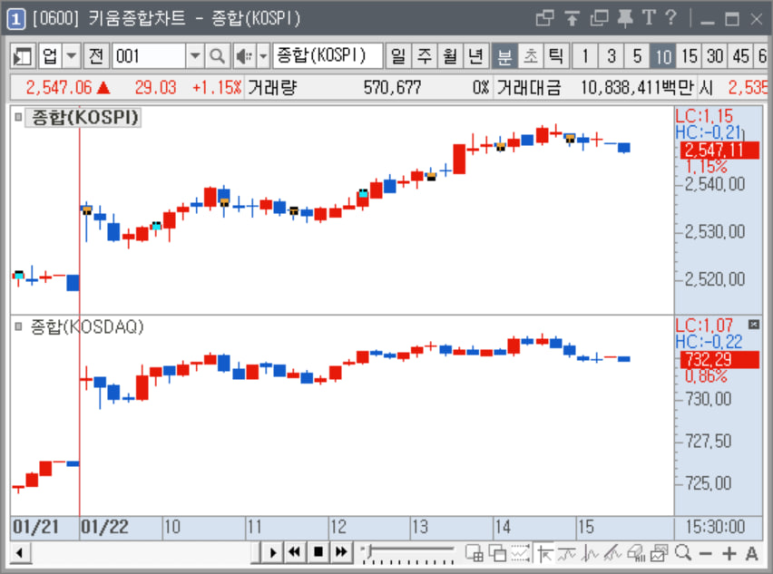This screenshot has height=574, width=773.
Task: Zoom out chart with minus icon
Action: (x=705, y=554)
